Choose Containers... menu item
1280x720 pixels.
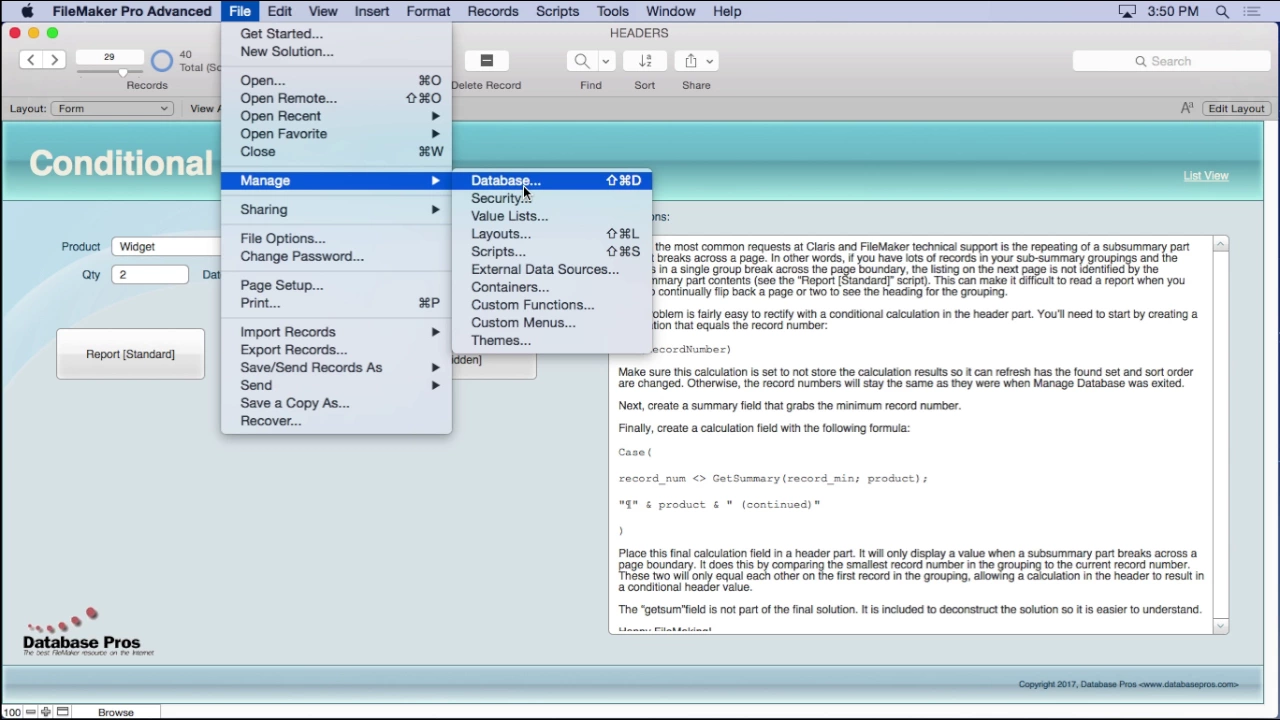(552, 287)
